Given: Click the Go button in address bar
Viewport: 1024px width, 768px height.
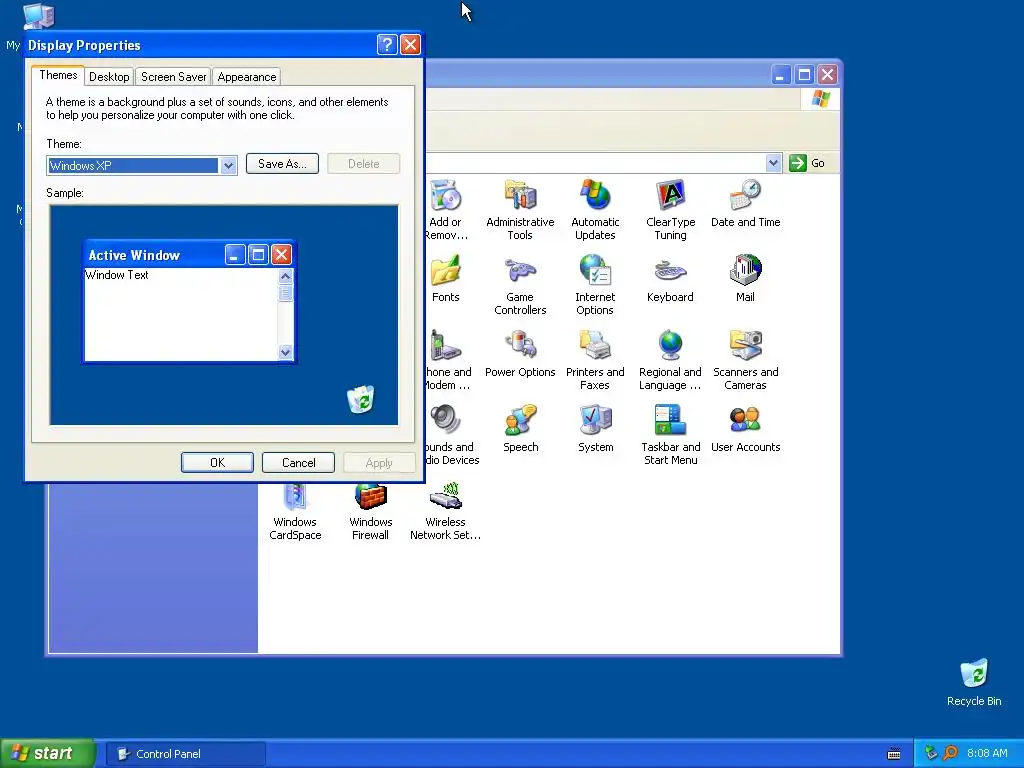Looking at the screenshot, I should pos(808,163).
